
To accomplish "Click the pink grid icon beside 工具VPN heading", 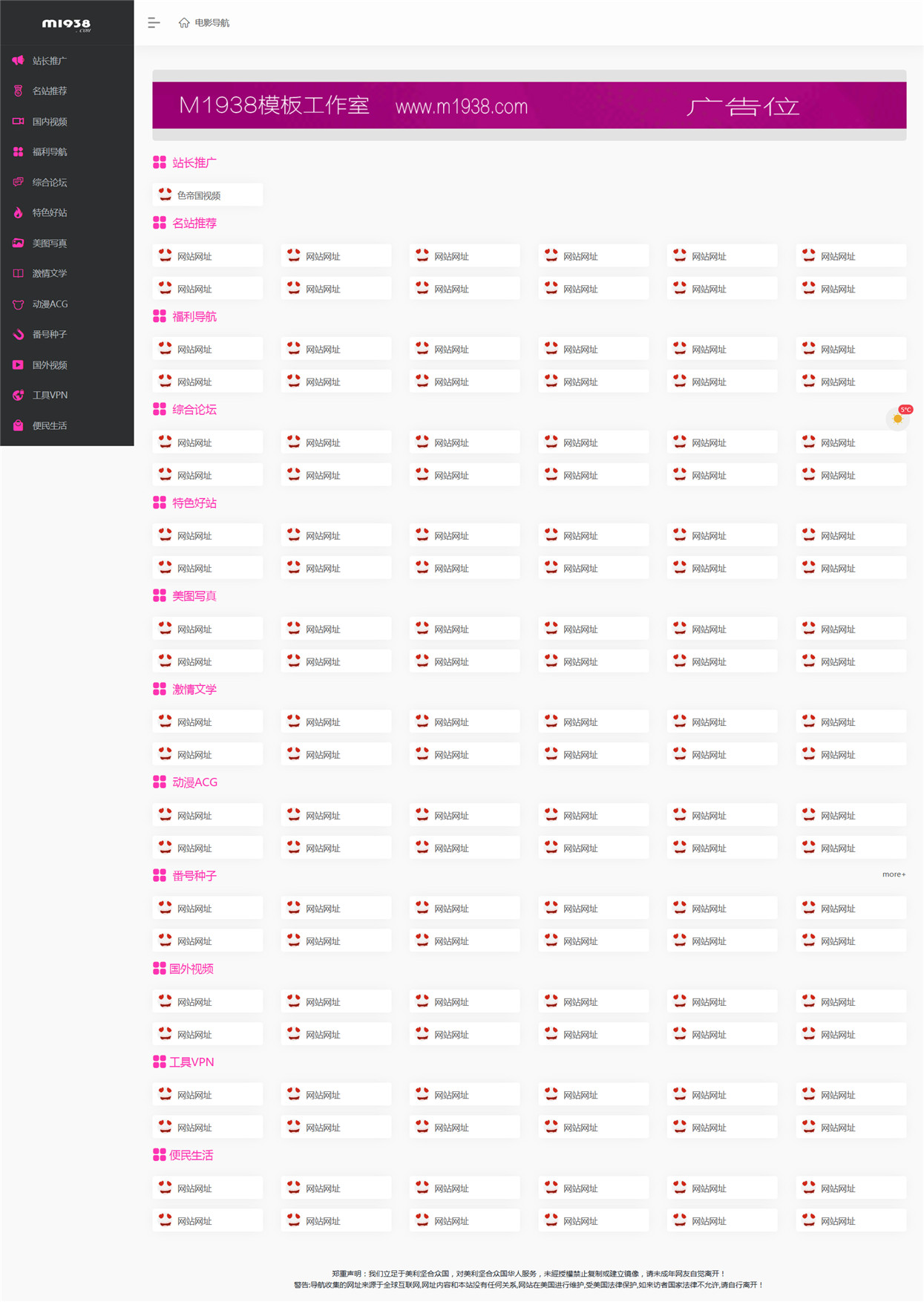I will (160, 1062).
